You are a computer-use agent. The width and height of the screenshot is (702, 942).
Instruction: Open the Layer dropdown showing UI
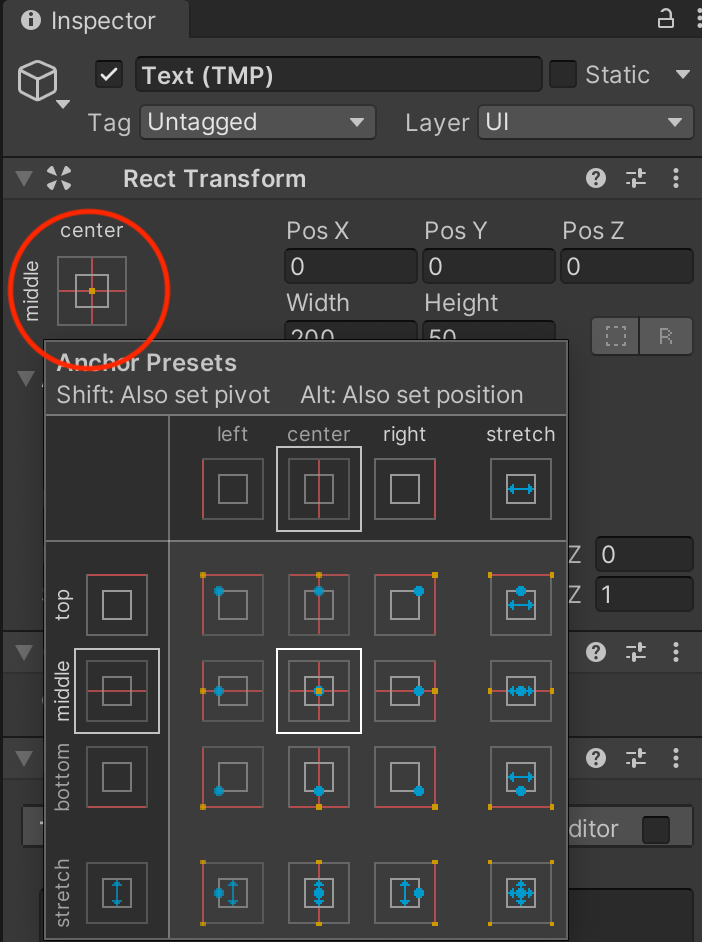(x=585, y=122)
